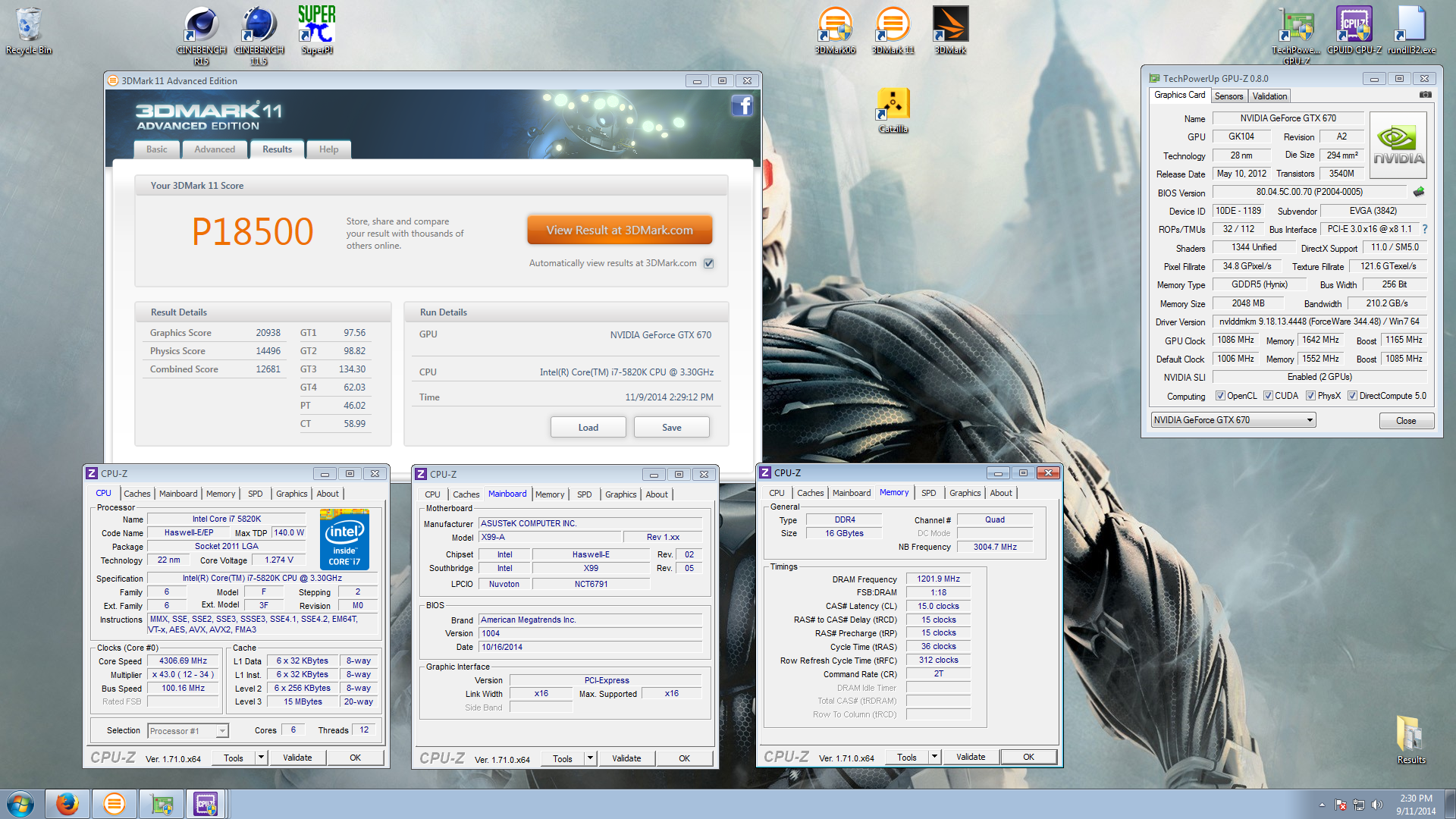Image resolution: width=1456 pixels, height=819 pixels.
Task: Open SPD tab in the Memory CPU-Z window
Action: pyautogui.click(x=928, y=493)
